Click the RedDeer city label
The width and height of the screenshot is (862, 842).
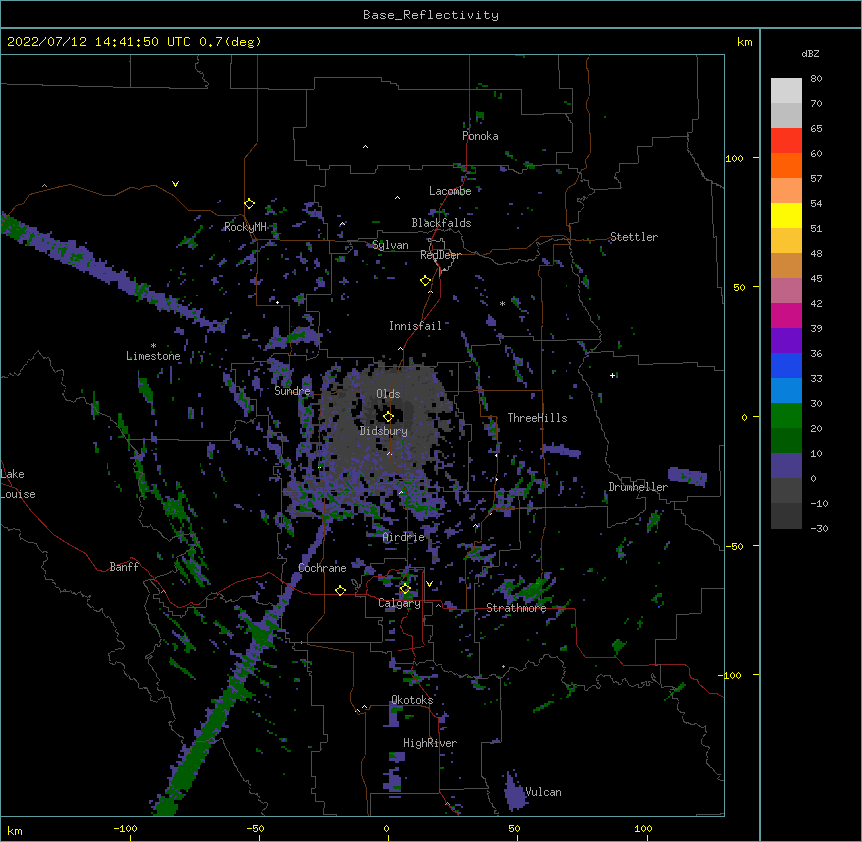[440, 255]
